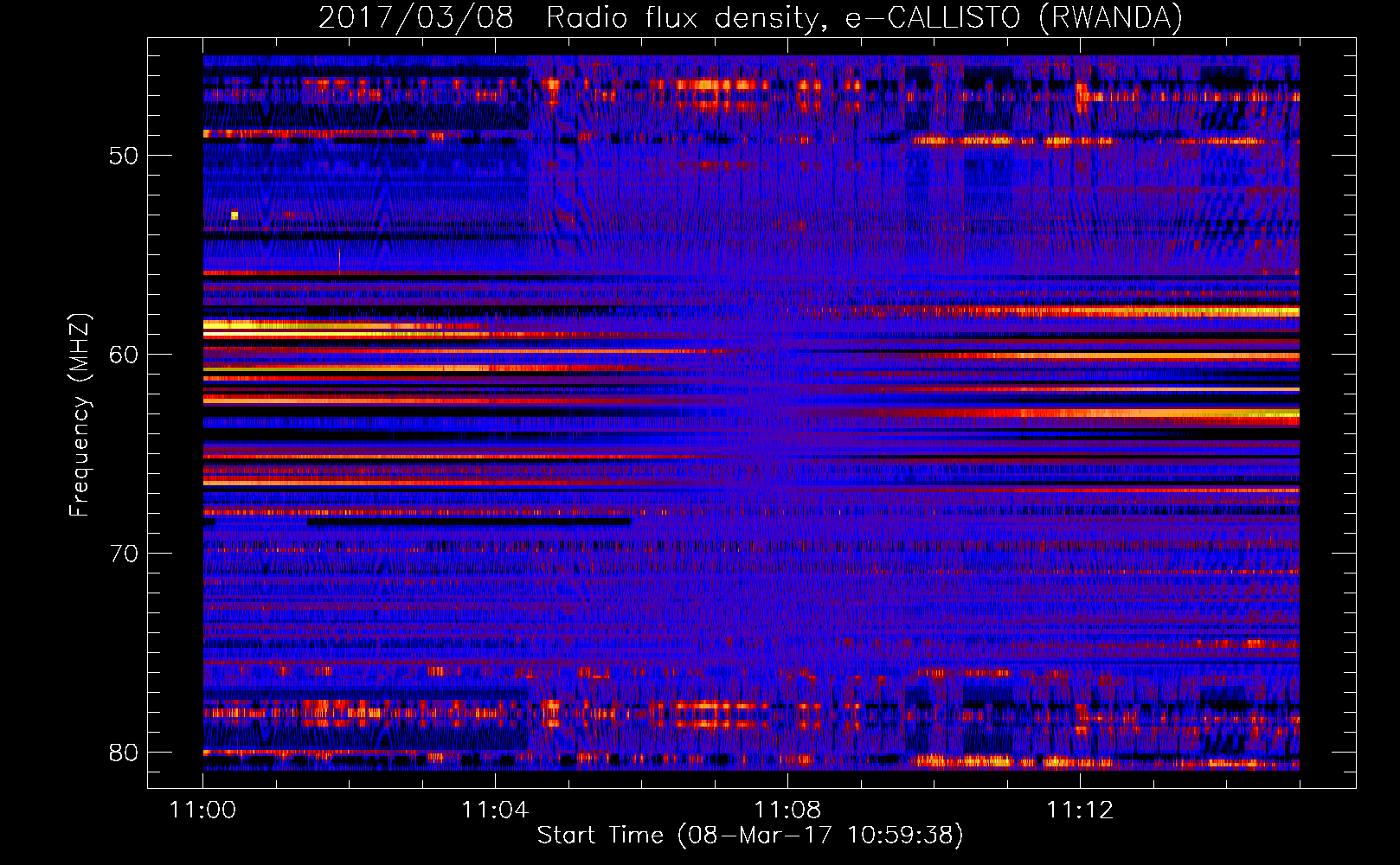Click the 50 MHz tick label
1400x865 pixels.
[x=124, y=156]
